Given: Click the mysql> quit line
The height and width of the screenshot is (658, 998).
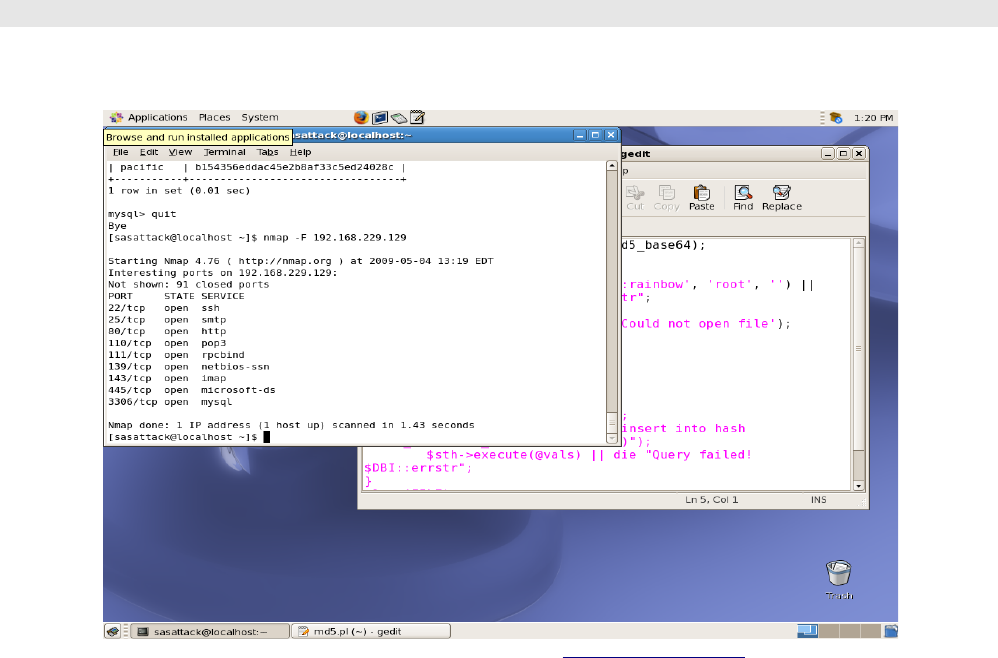Looking at the screenshot, I should [142, 214].
